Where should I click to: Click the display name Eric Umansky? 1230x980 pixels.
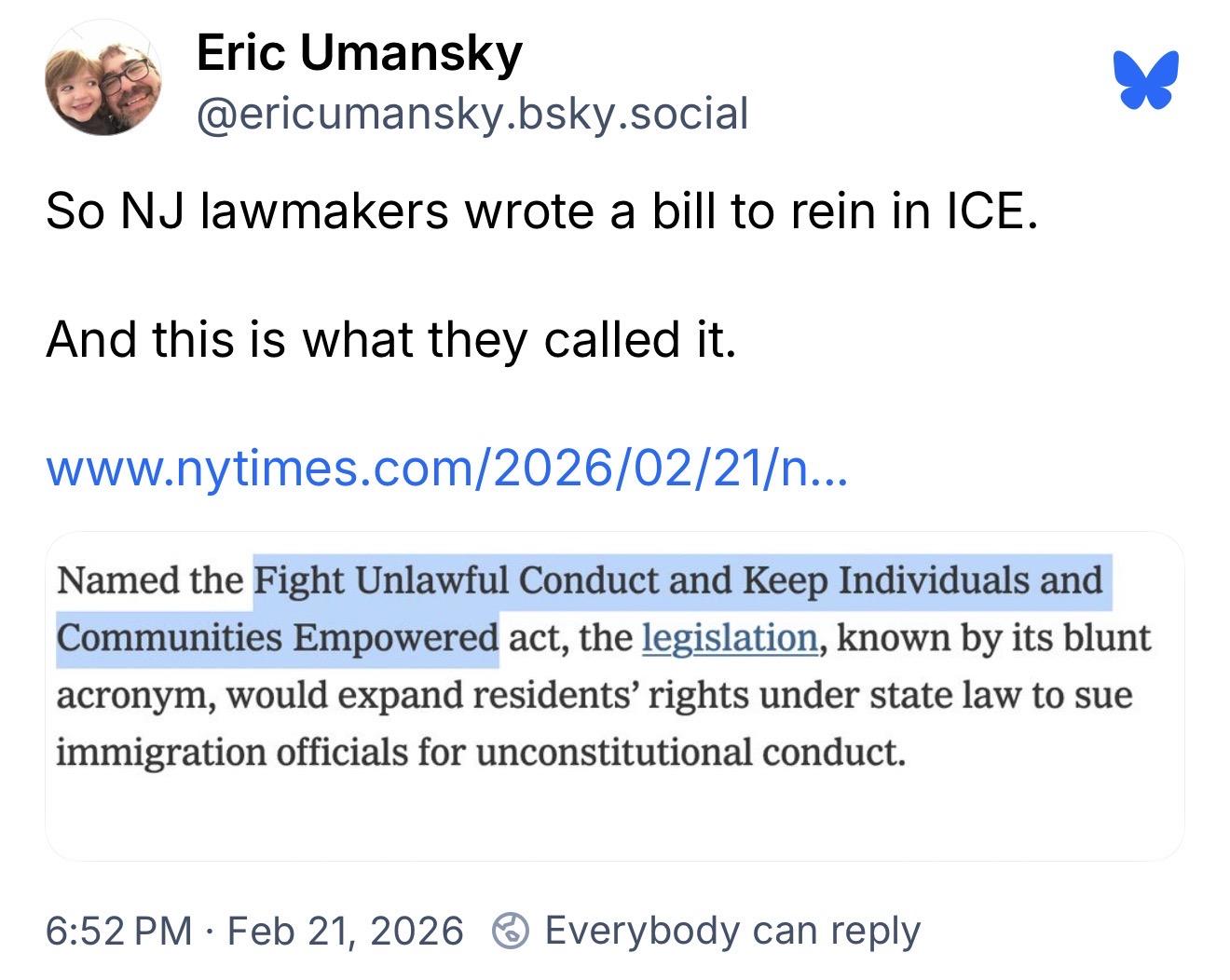tap(359, 52)
